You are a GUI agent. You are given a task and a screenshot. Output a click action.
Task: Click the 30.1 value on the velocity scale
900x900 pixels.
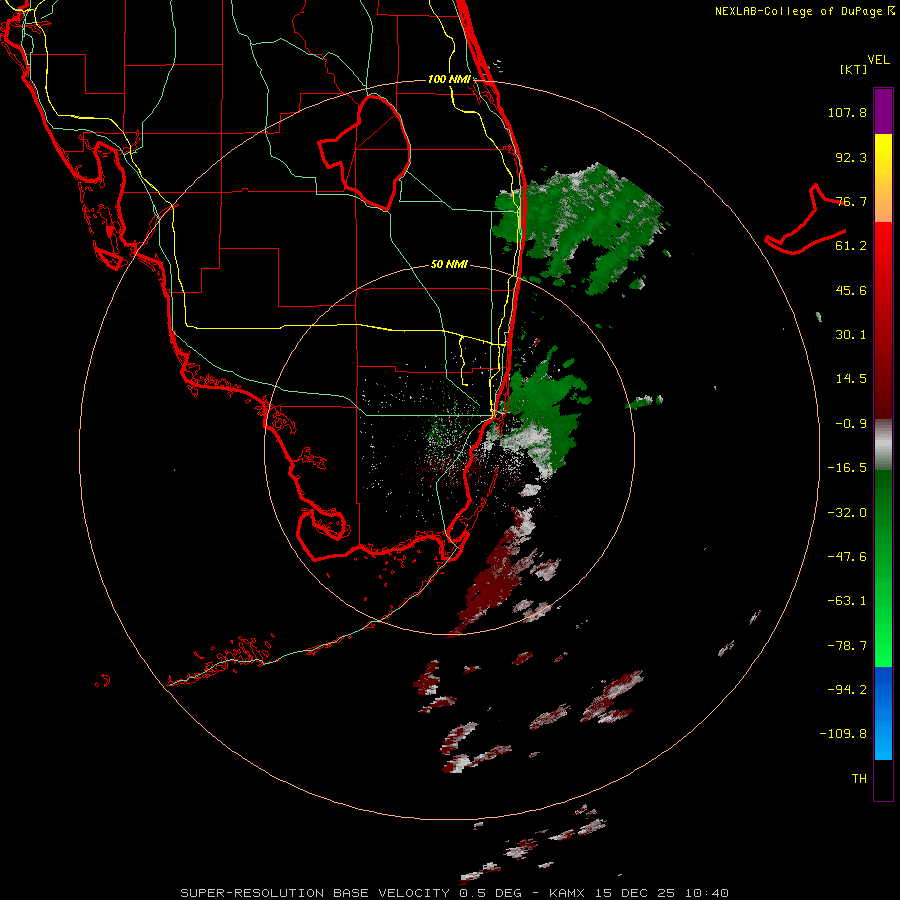pos(851,335)
